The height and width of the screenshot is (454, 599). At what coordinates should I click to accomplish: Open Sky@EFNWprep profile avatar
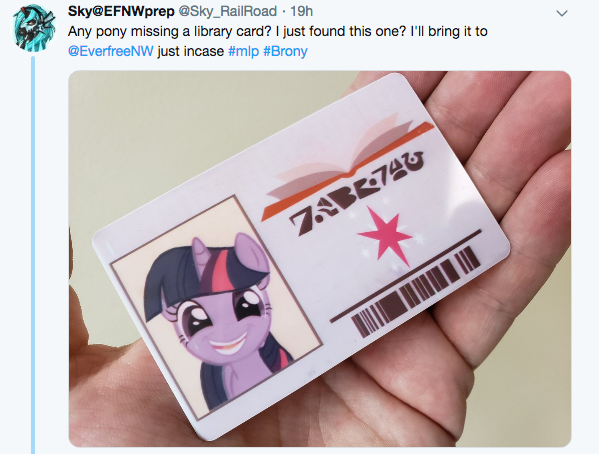click(x=34, y=27)
